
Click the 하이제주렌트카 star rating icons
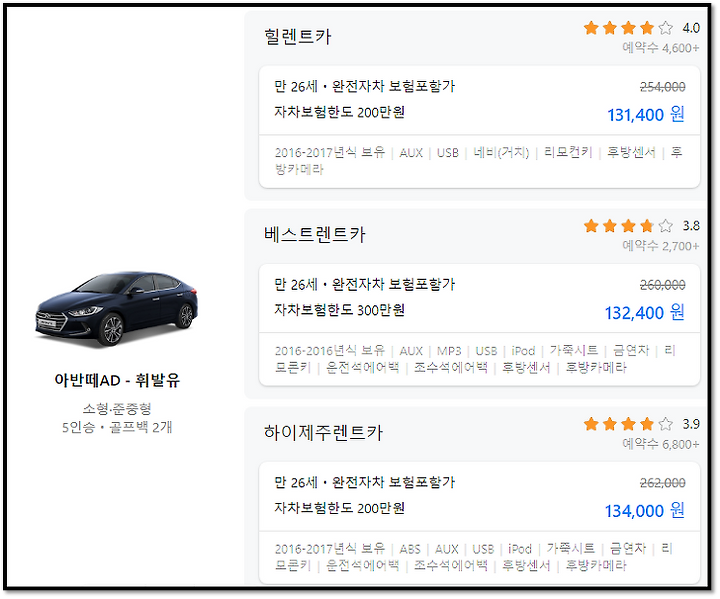[x=628, y=424]
